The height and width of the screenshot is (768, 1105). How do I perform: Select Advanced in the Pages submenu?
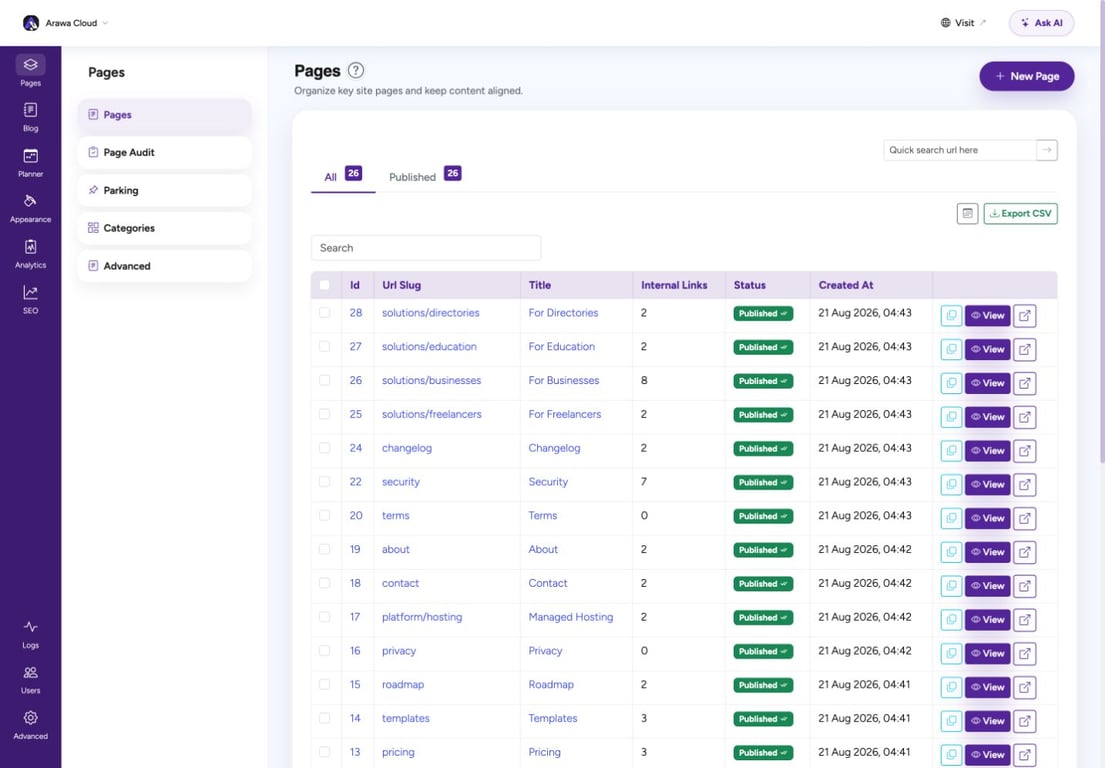164,266
